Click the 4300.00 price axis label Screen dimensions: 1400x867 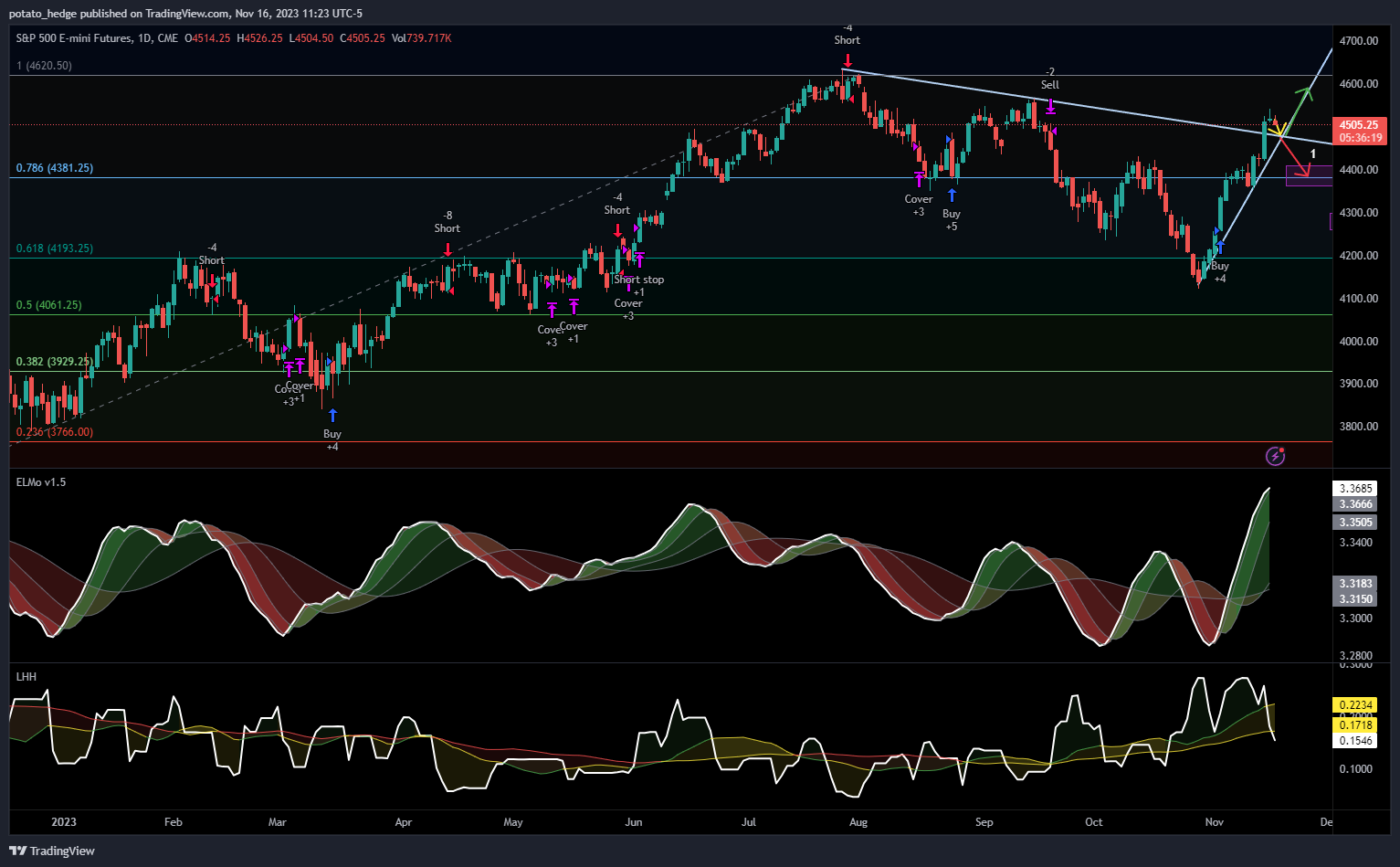[x=1359, y=213]
